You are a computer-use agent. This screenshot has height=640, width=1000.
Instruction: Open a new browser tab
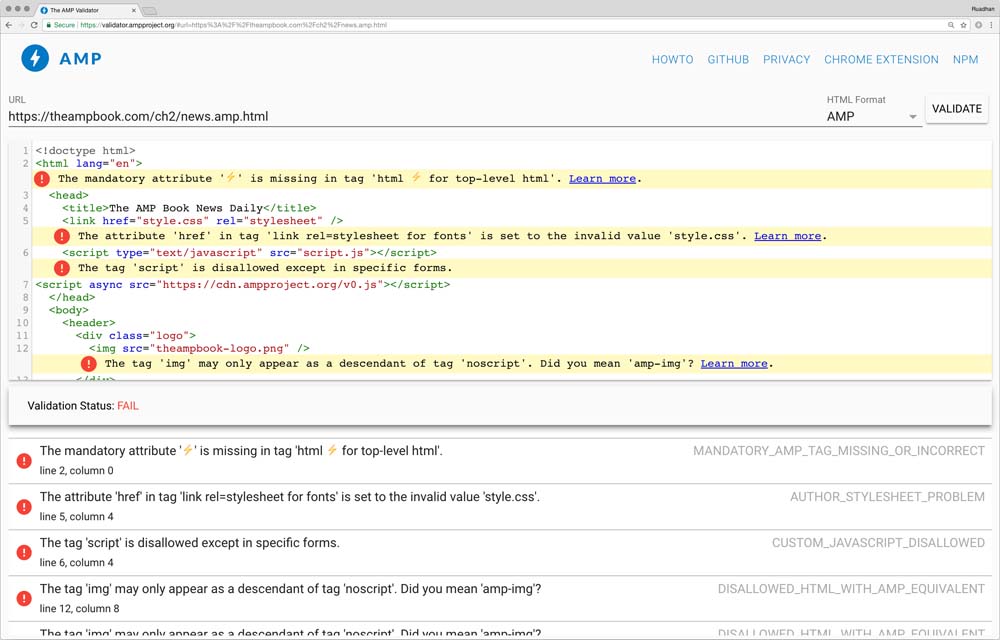[x=149, y=11]
